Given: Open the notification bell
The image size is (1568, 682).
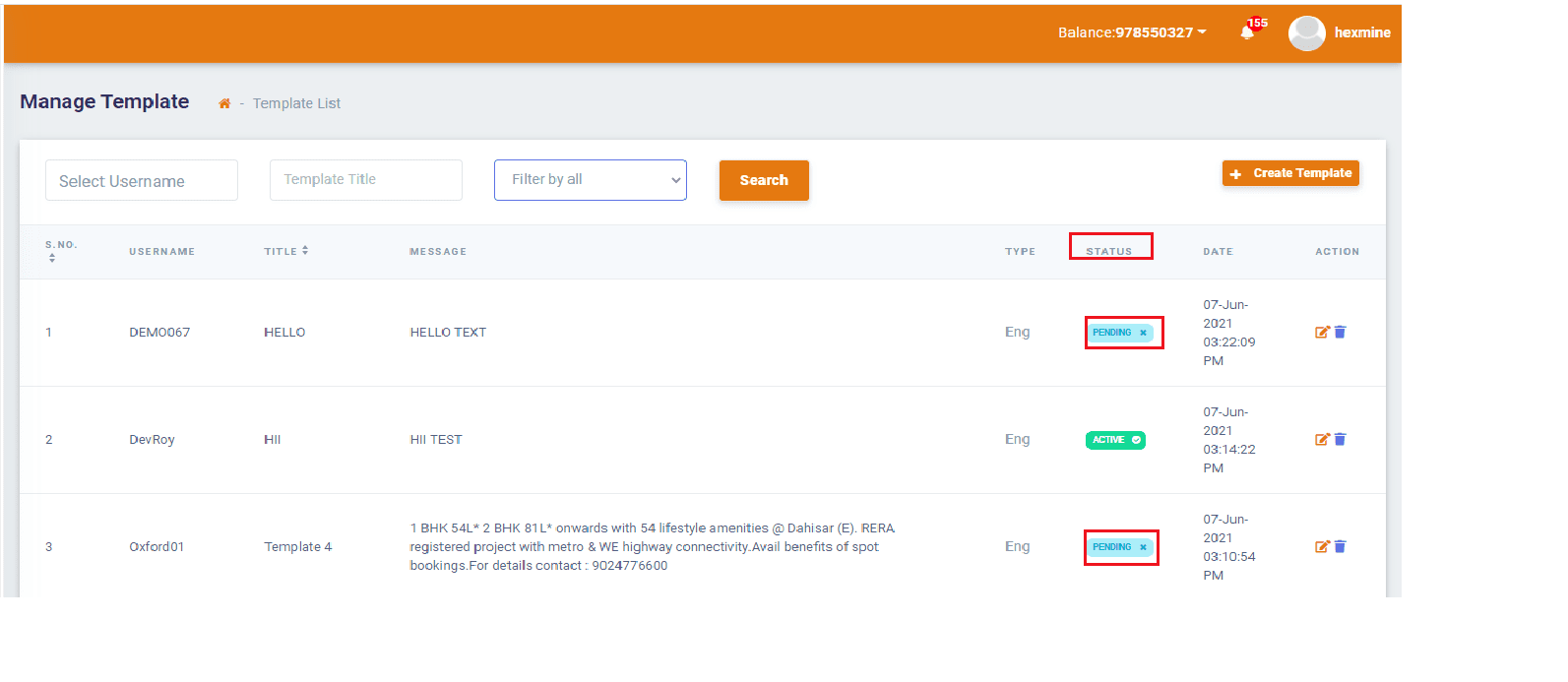Looking at the screenshot, I should [x=1248, y=32].
